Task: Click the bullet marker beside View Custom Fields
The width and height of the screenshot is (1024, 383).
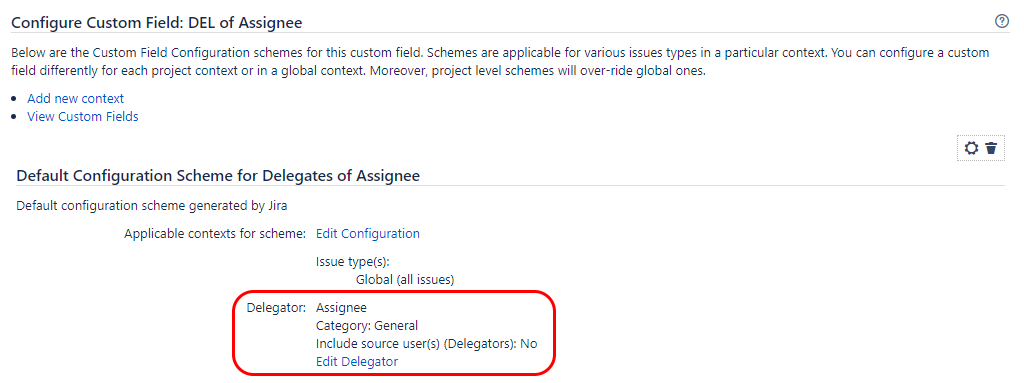Action: (x=15, y=118)
